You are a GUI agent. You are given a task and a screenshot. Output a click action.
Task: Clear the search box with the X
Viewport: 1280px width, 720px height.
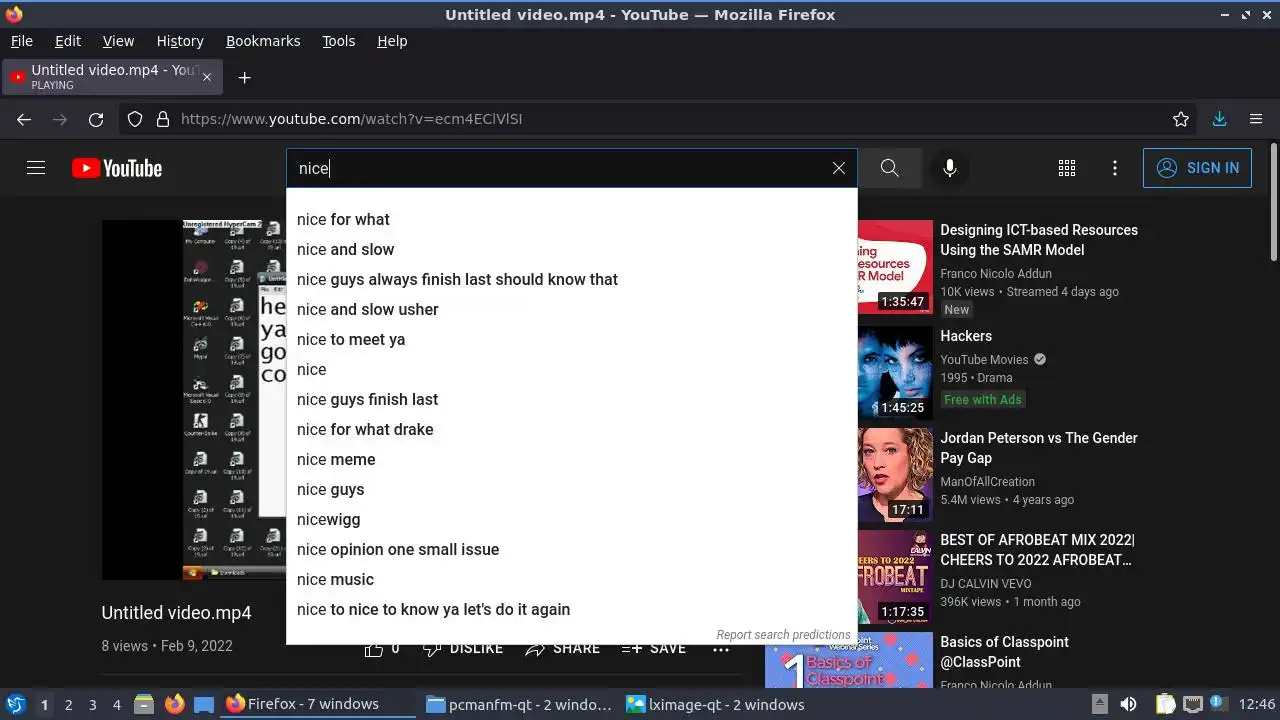point(839,168)
